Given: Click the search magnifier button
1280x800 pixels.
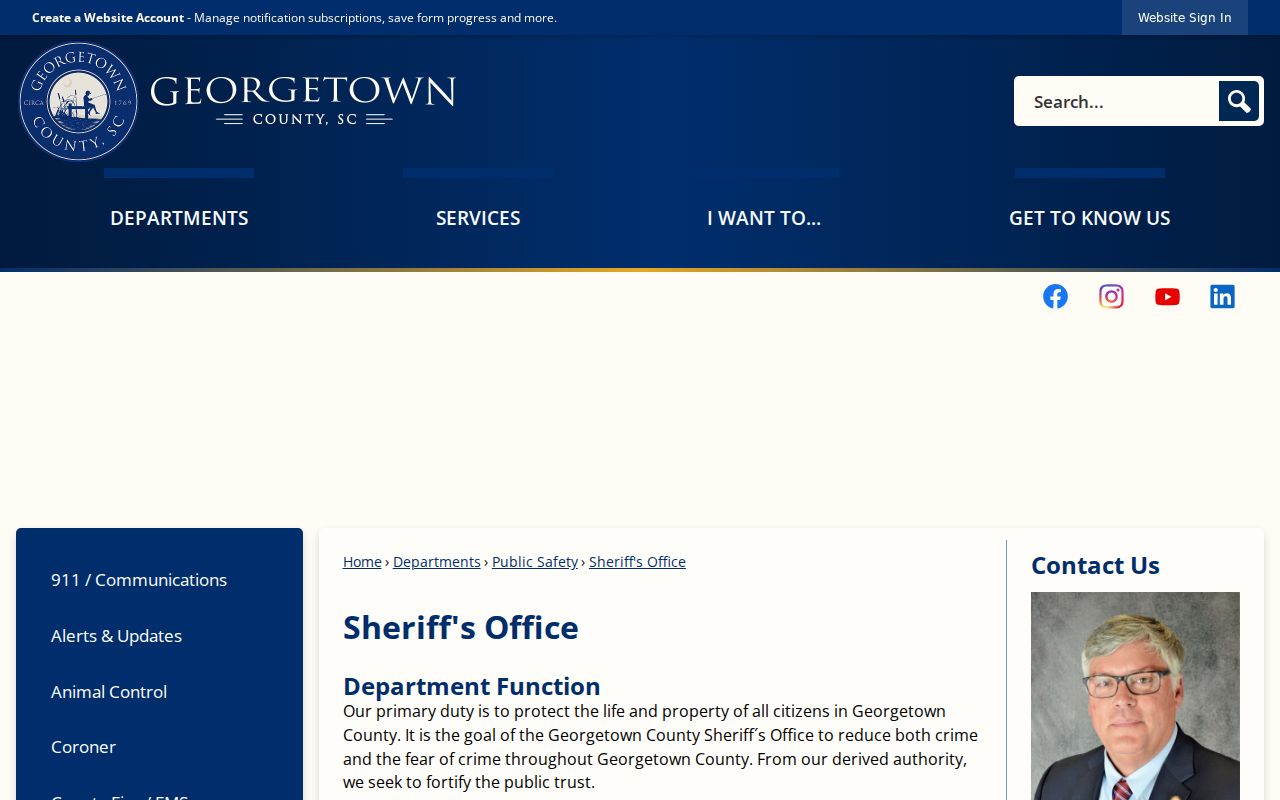Looking at the screenshot, I should (x=1239, y=101).
